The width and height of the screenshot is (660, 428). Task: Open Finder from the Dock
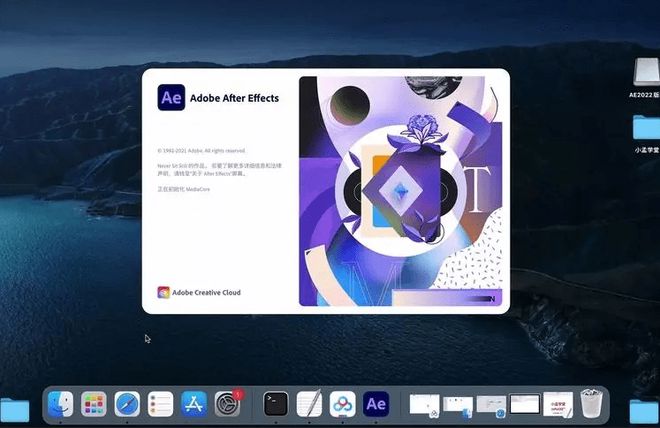click(60, 404)
